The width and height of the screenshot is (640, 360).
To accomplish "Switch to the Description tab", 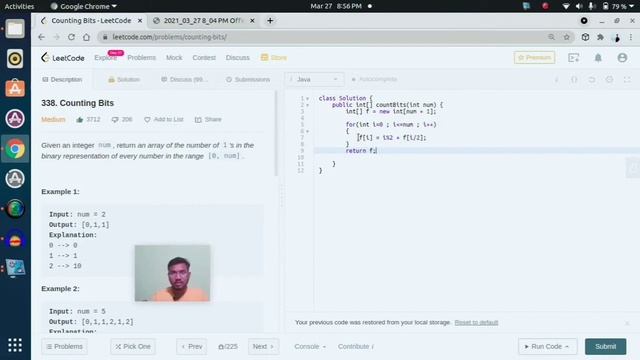I will click(62, 80).
